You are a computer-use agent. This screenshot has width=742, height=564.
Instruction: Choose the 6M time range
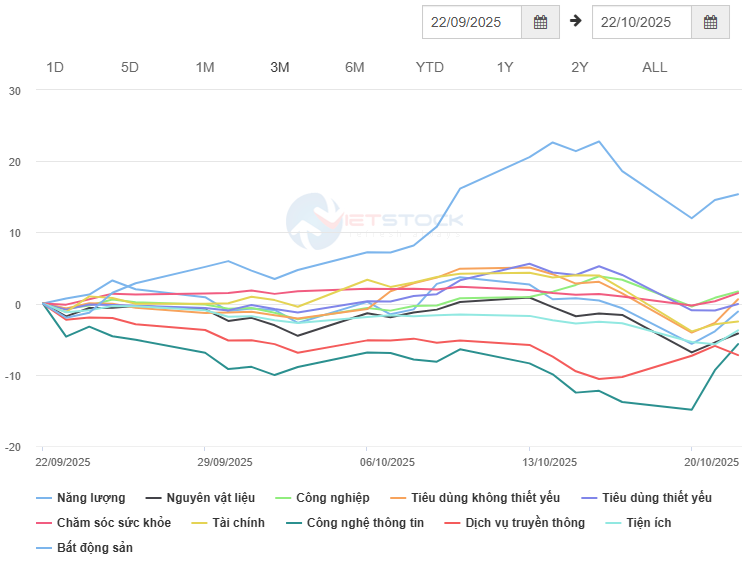click(x=355, y=67)
